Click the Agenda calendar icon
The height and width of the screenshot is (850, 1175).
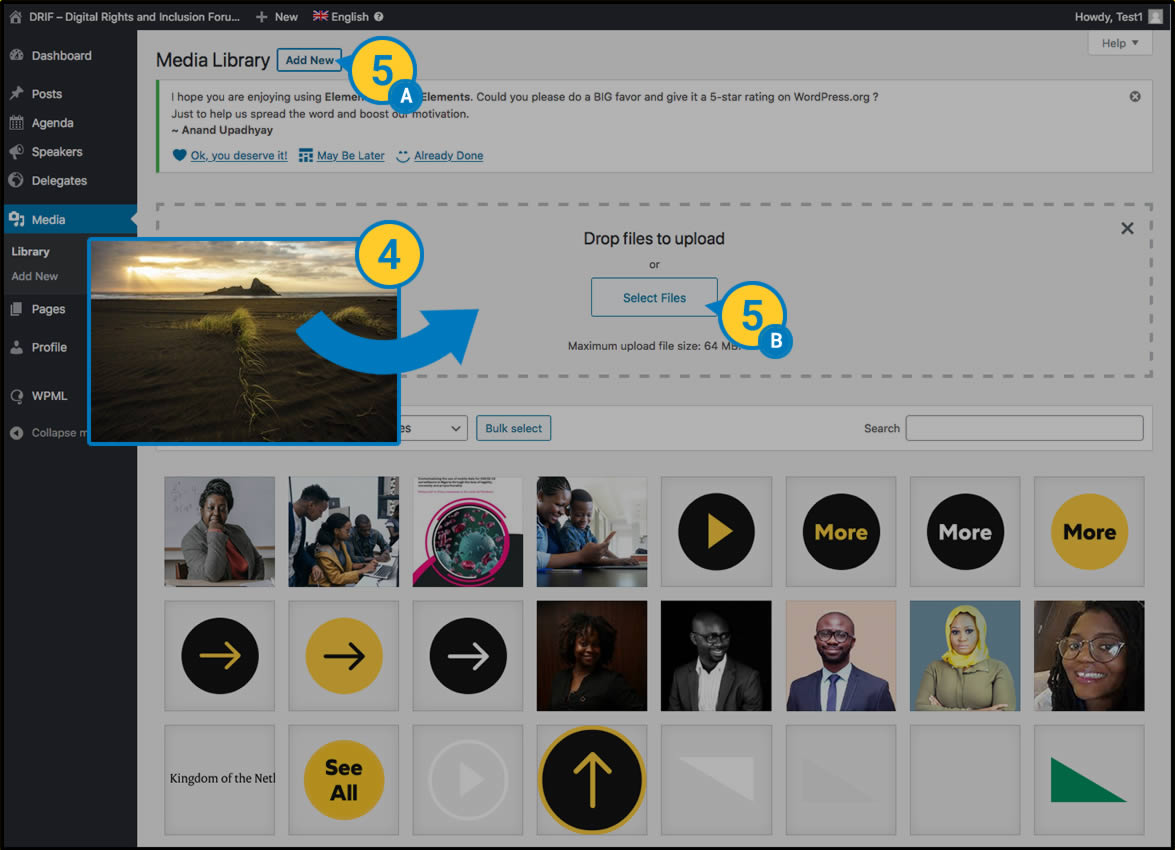tap(17, 123)
